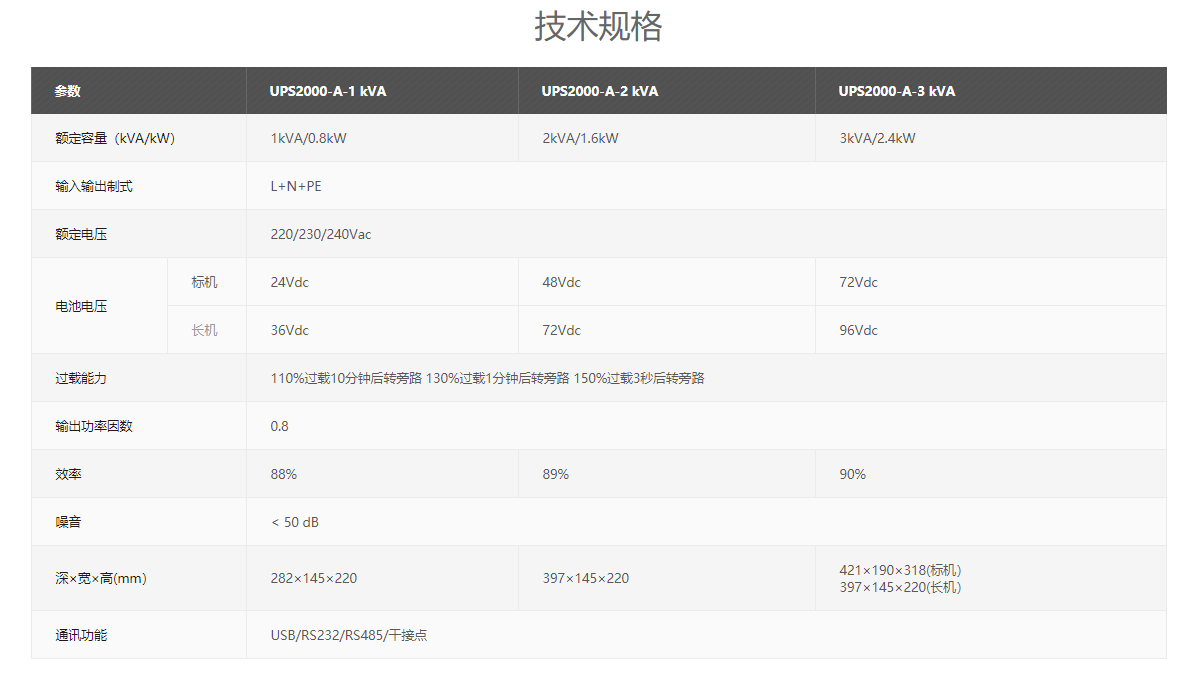This screenshot has height=678, width=1187.
Task: Click the 110%过载10分钟后转旁路 overload text
Action: point(346,378)
